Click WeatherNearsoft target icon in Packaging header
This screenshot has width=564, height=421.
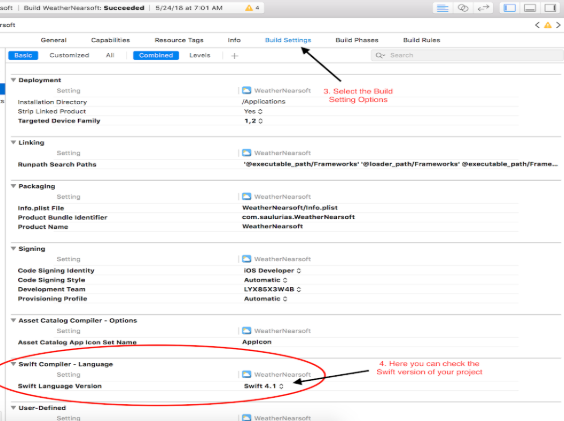coord(246,196)
